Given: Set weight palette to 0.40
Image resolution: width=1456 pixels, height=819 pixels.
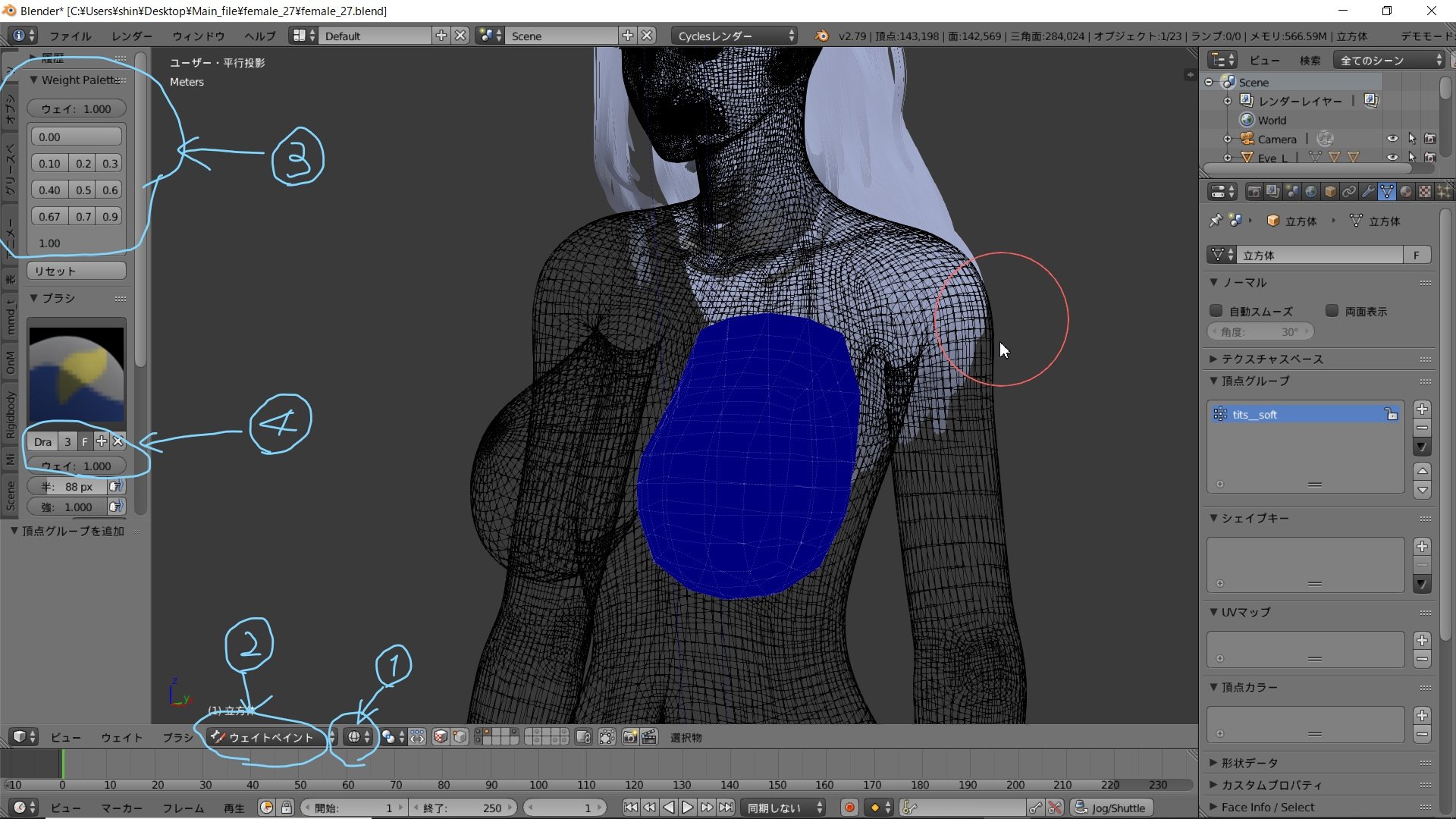Looking at the screenshot, I should [49, 190].
